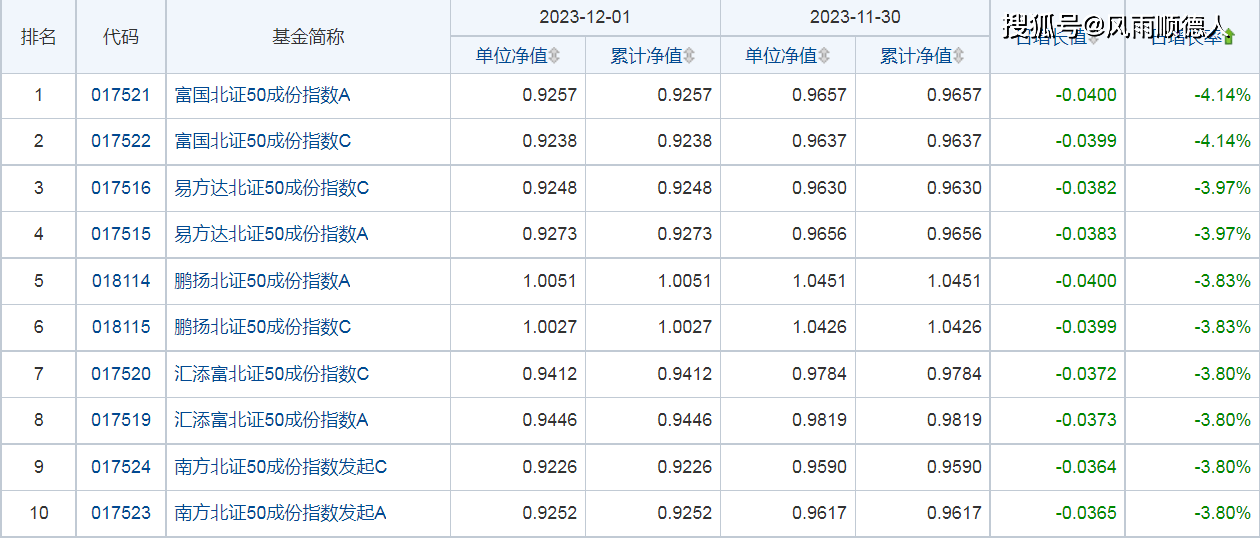Select 11-30 累计净值 0.9617 for 南方发起A
The image size is (1260, 538).
pos(954,513)
